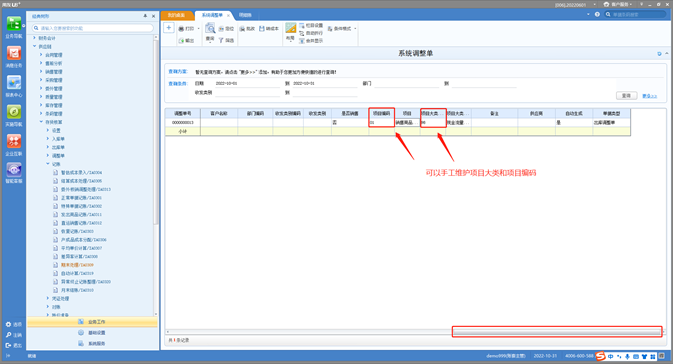Expand the 合同管理 tree node
Viewport: 673px width, 364px height.
click(41, 55)
